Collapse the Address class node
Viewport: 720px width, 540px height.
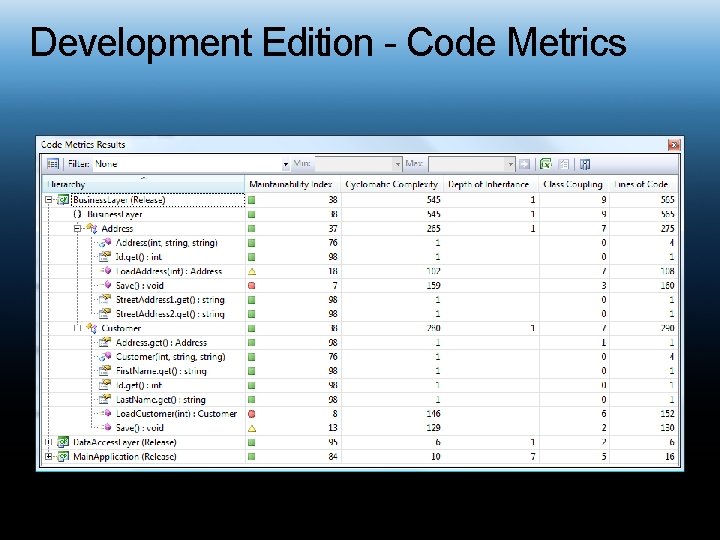point(78,228)
